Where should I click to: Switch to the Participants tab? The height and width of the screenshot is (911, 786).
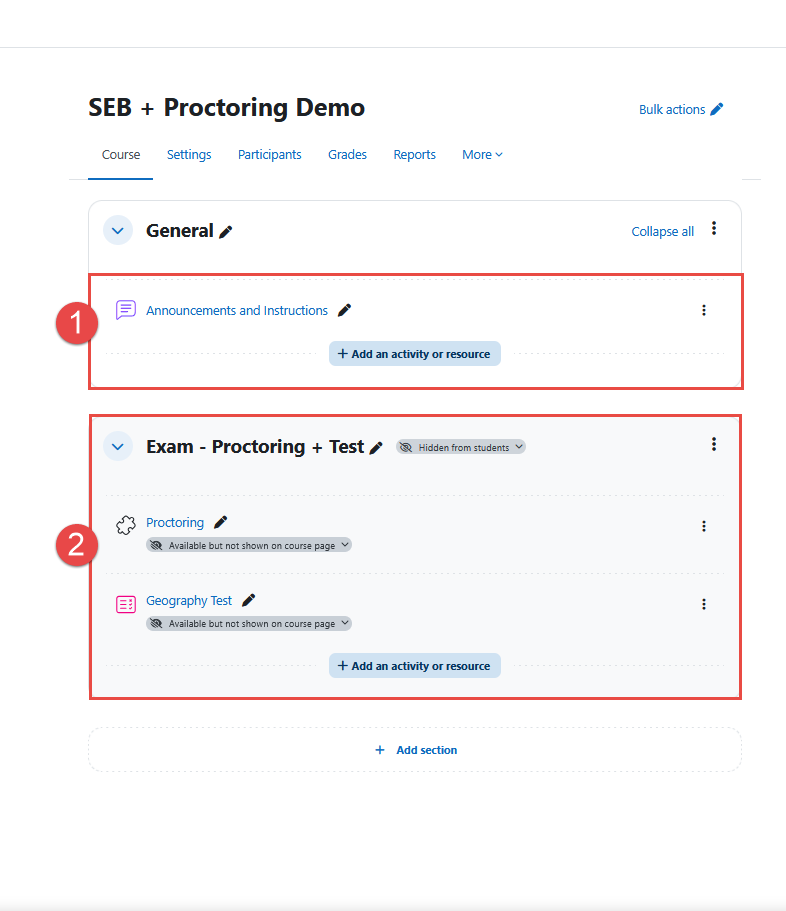(x=269, y=155)
